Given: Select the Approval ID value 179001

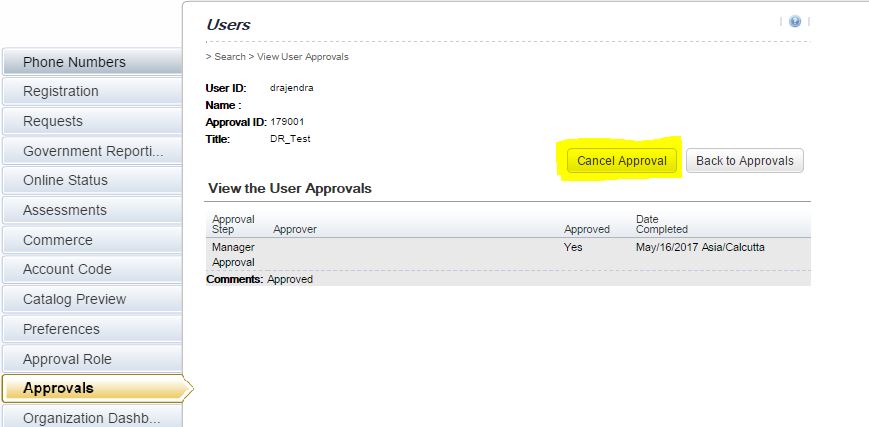Looking at the screenshot, I should click(287, 121).
